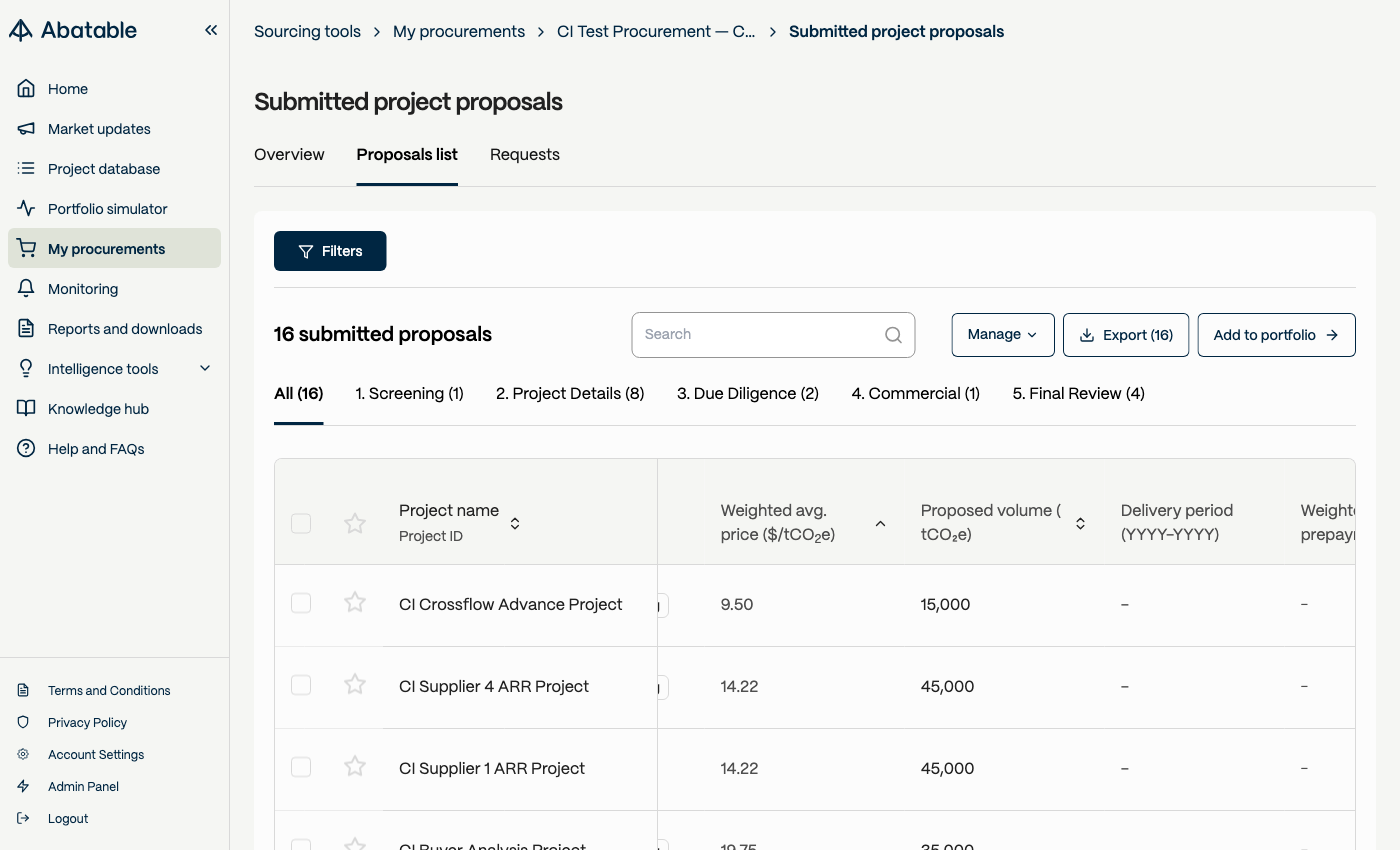Expand Intelligence tools submenu

click(205, 369)
